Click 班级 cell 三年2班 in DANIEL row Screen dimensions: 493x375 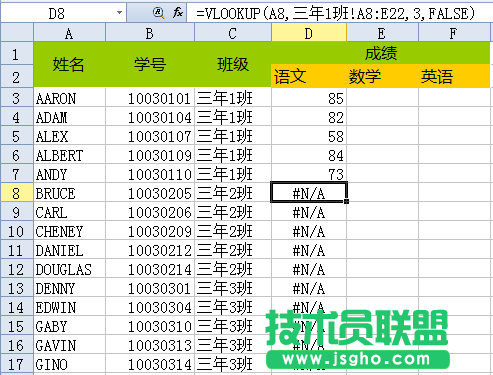point(233,250)
